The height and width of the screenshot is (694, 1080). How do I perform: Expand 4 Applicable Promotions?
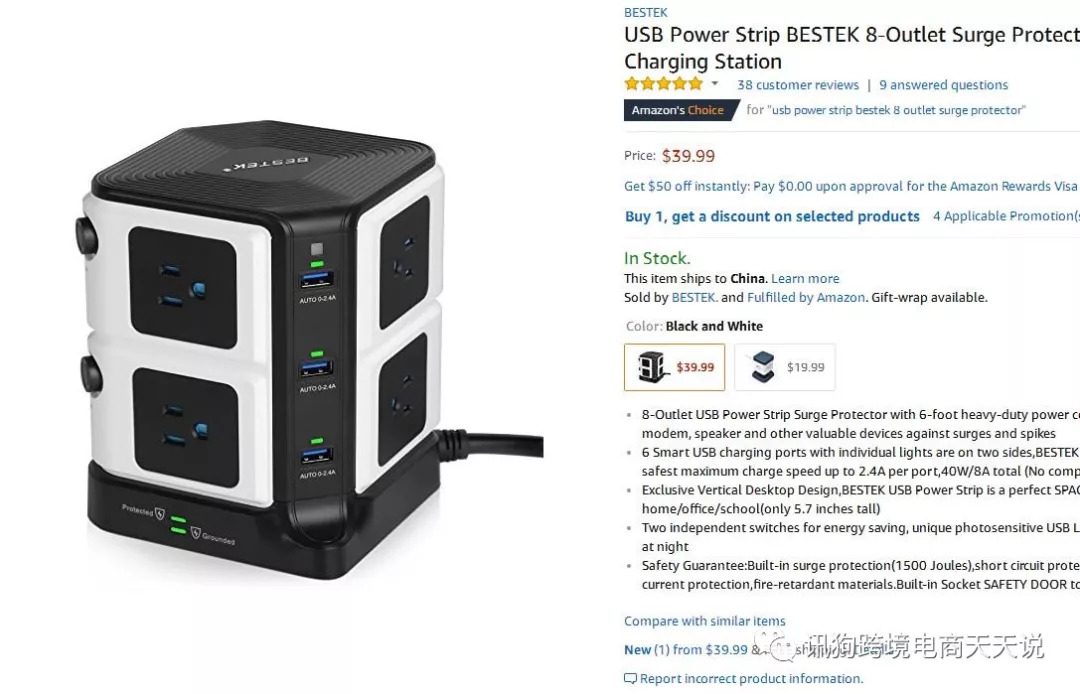point(1006,216)
